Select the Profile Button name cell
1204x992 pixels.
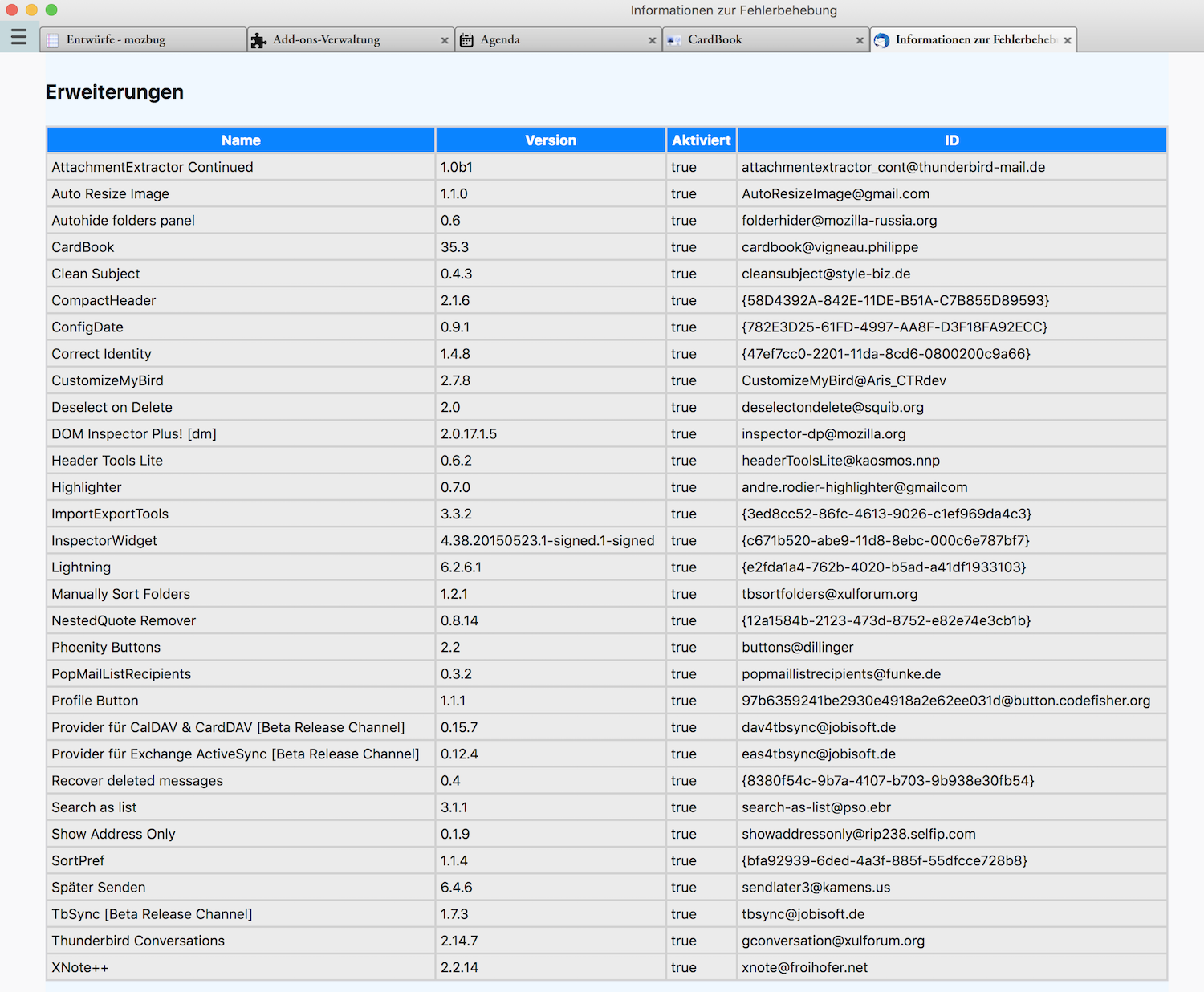click(241, 701)
